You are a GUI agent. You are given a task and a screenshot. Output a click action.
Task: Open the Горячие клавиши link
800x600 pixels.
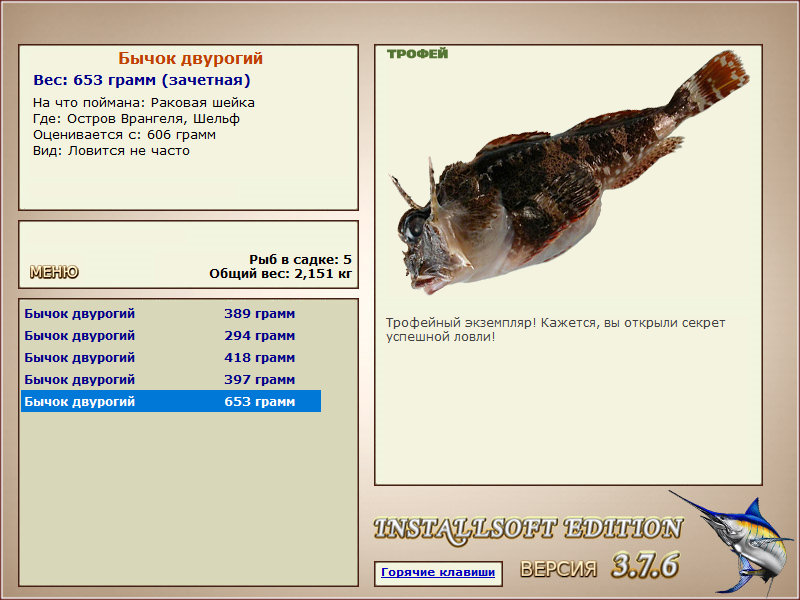[x=438, y=572]
